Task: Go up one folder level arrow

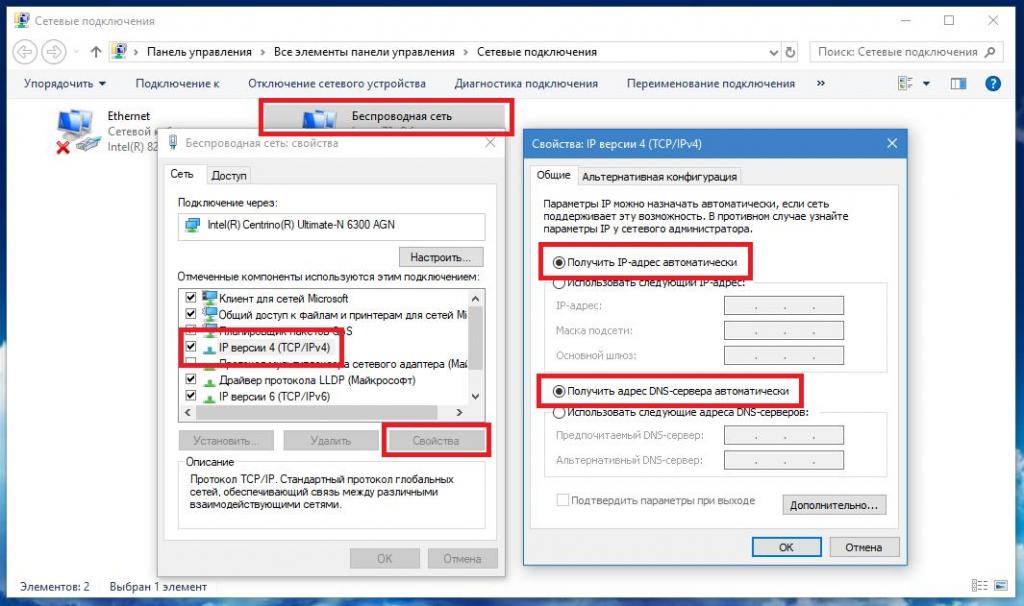Action: [95, 52]
